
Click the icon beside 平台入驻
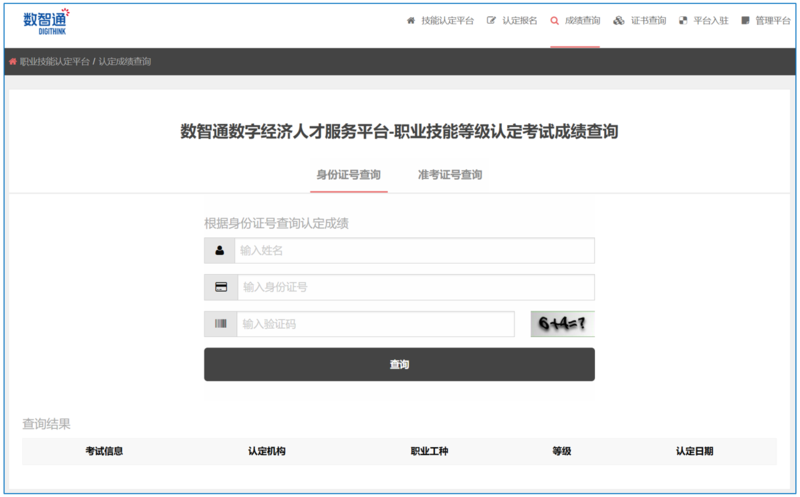click(683, 20)
